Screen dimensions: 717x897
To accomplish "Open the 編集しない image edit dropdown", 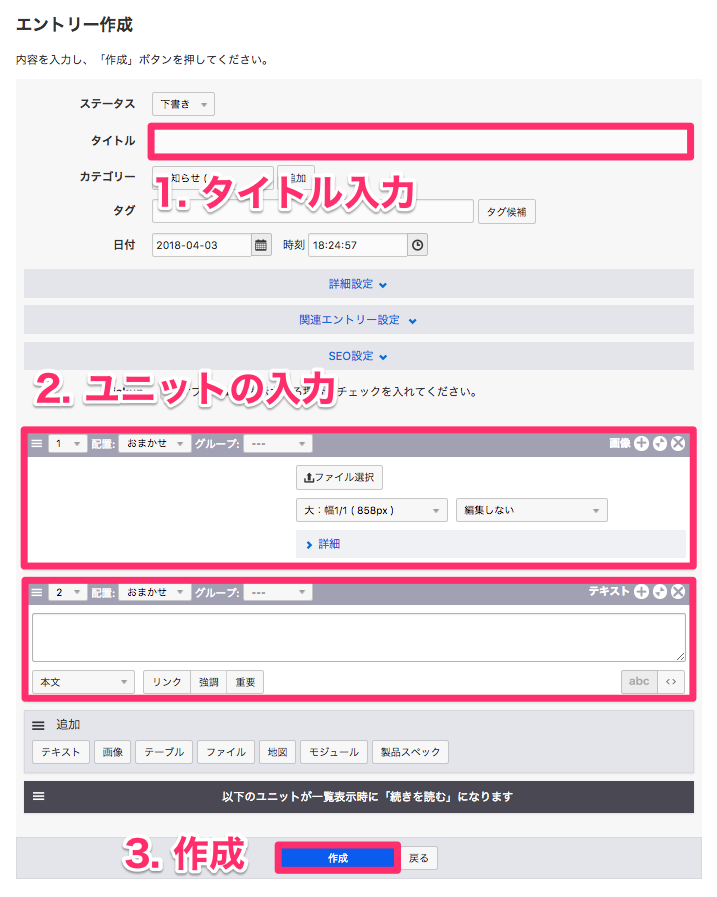I will pos(532,510).
